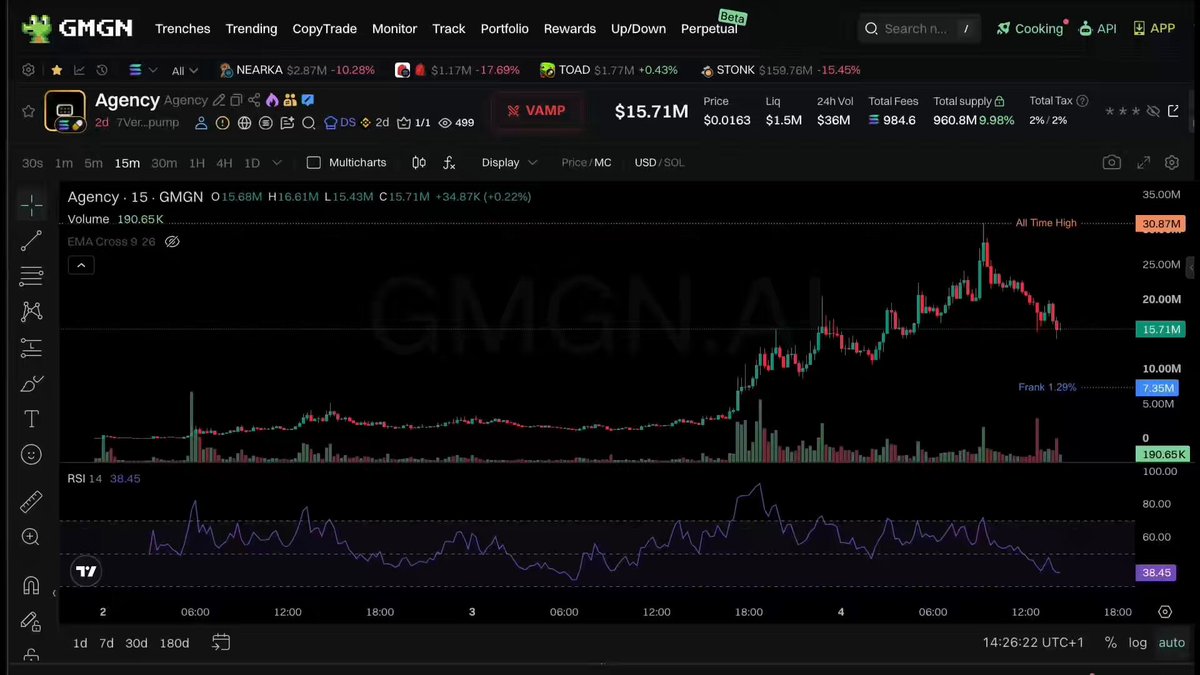Open chart settings gear at top right

click(x=1172, y=162)
